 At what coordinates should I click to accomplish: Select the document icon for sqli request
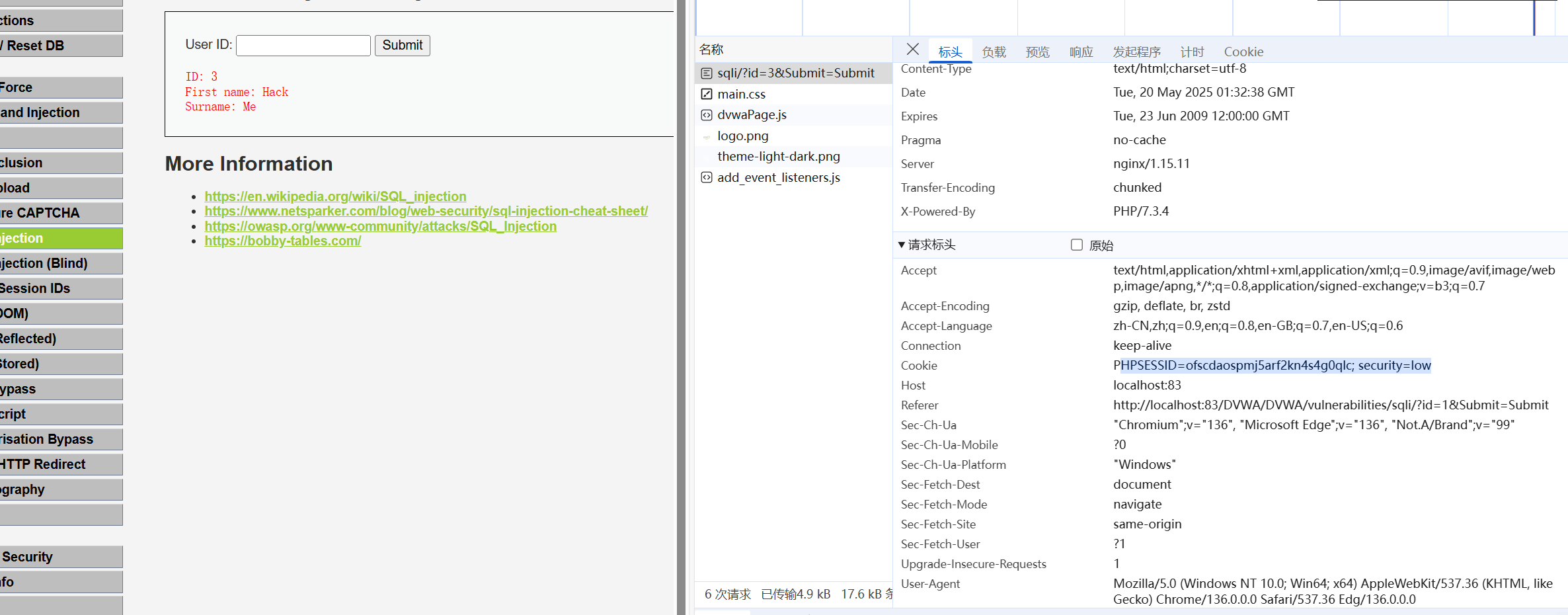click(707, 73)
